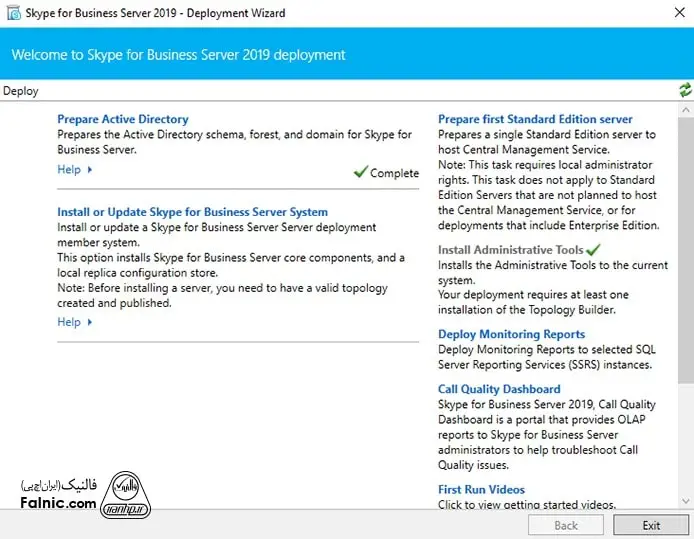Click Help arrow below Install or Update description

[x=90, y=322]
